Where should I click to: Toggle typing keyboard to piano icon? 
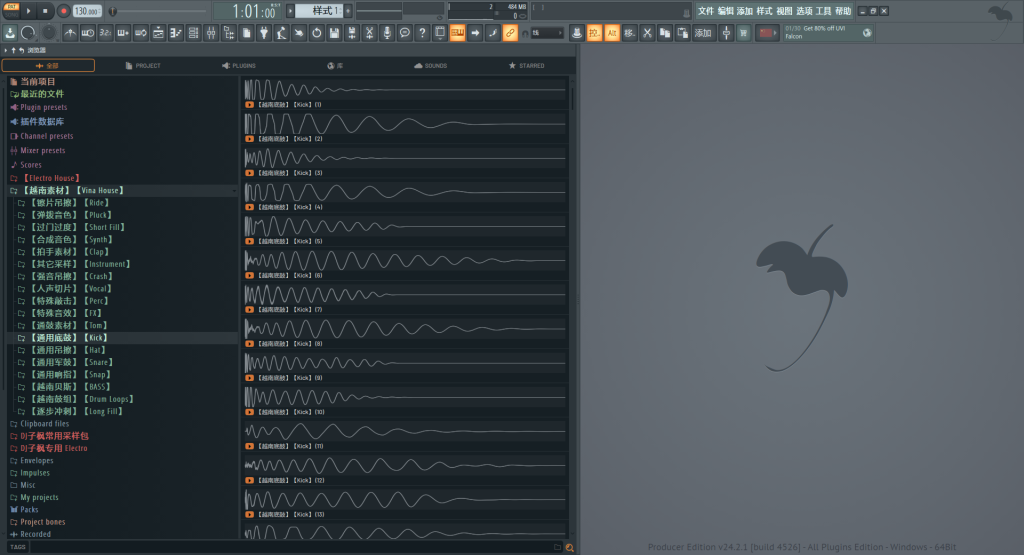(x=123, y=33)
